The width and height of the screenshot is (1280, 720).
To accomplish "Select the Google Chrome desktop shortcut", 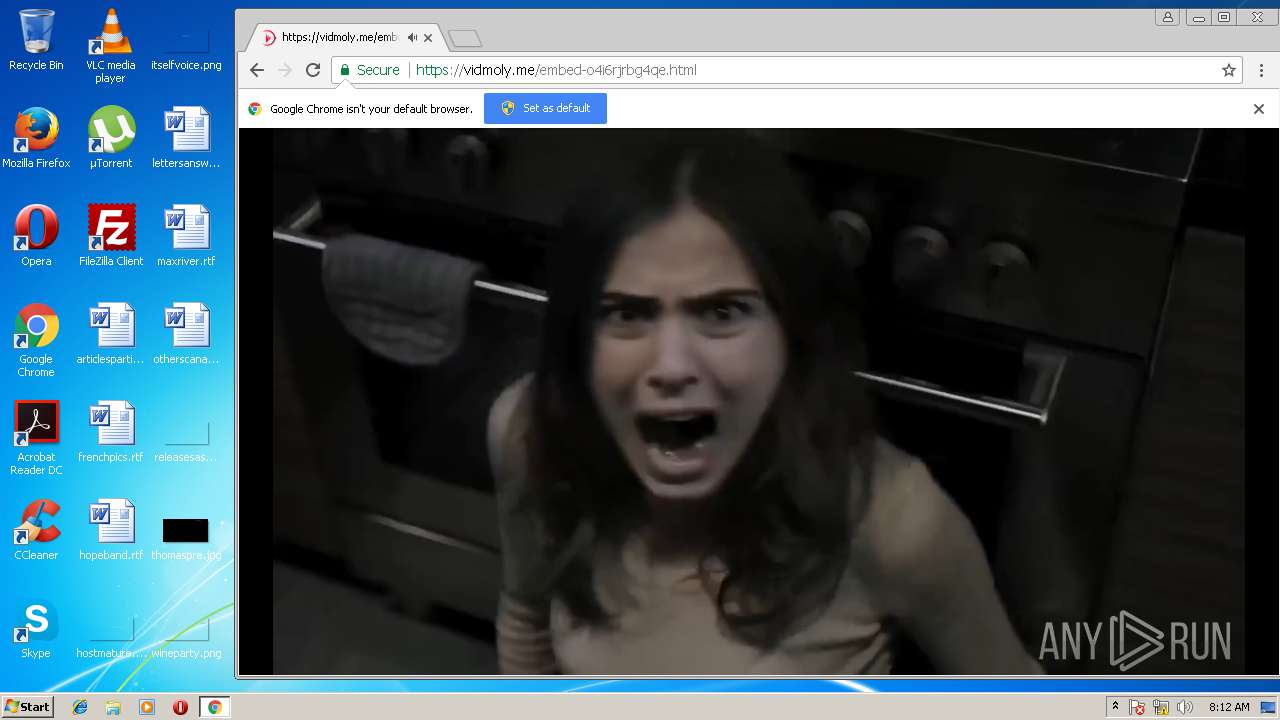I will point(36,340).
